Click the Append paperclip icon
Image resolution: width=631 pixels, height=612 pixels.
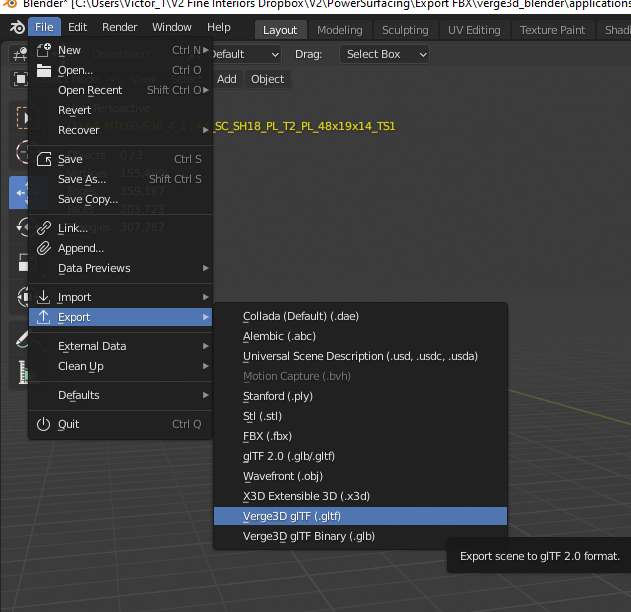pyautogui.click(x=43, y=248)
